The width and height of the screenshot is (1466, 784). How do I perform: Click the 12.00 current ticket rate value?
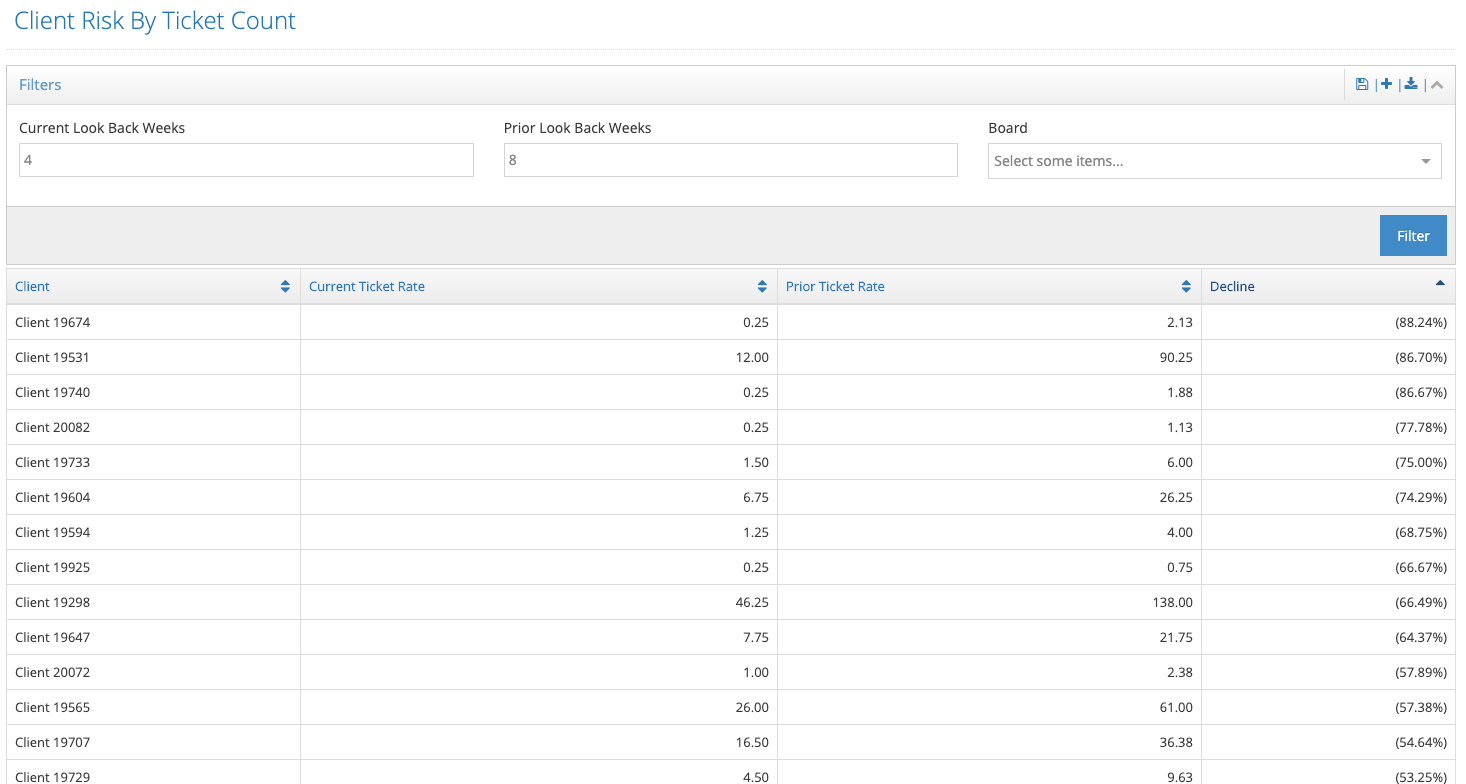[752, 357]
